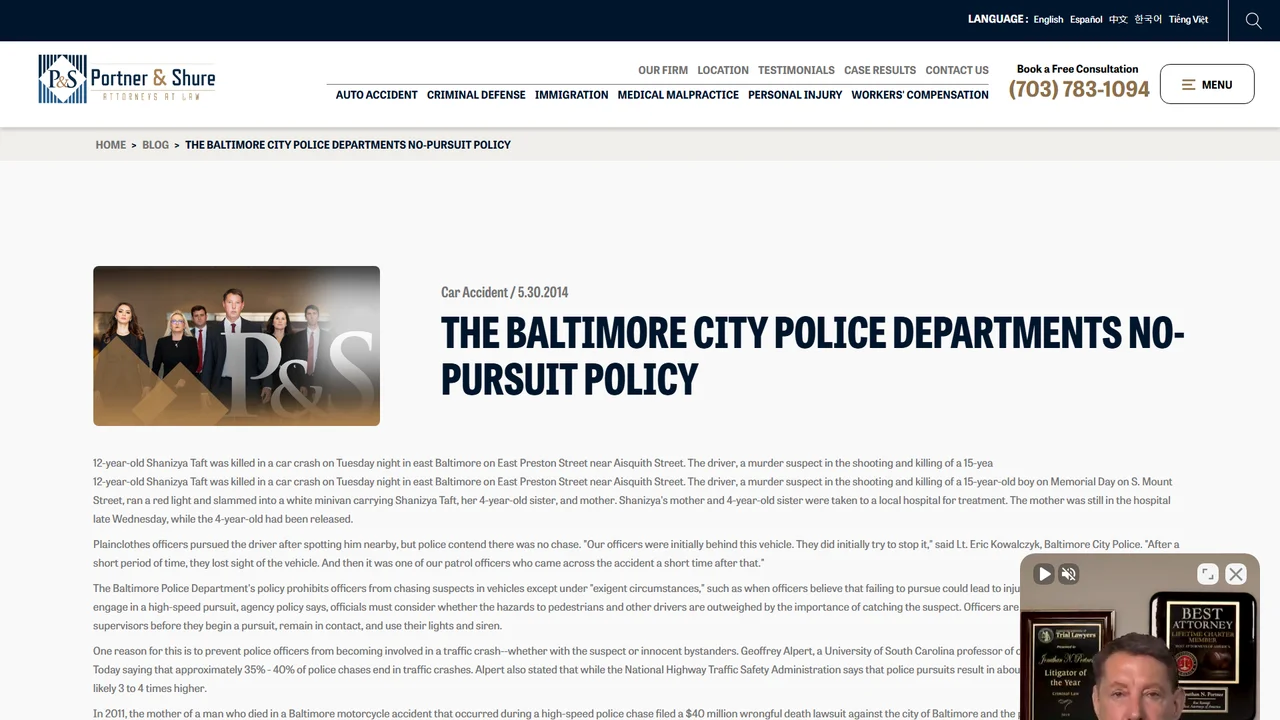This screenshot has height=720, width=1280.
Task: Switch language to Tiếng Việt
Action: pyautogui.click(x=1188, y=19)
